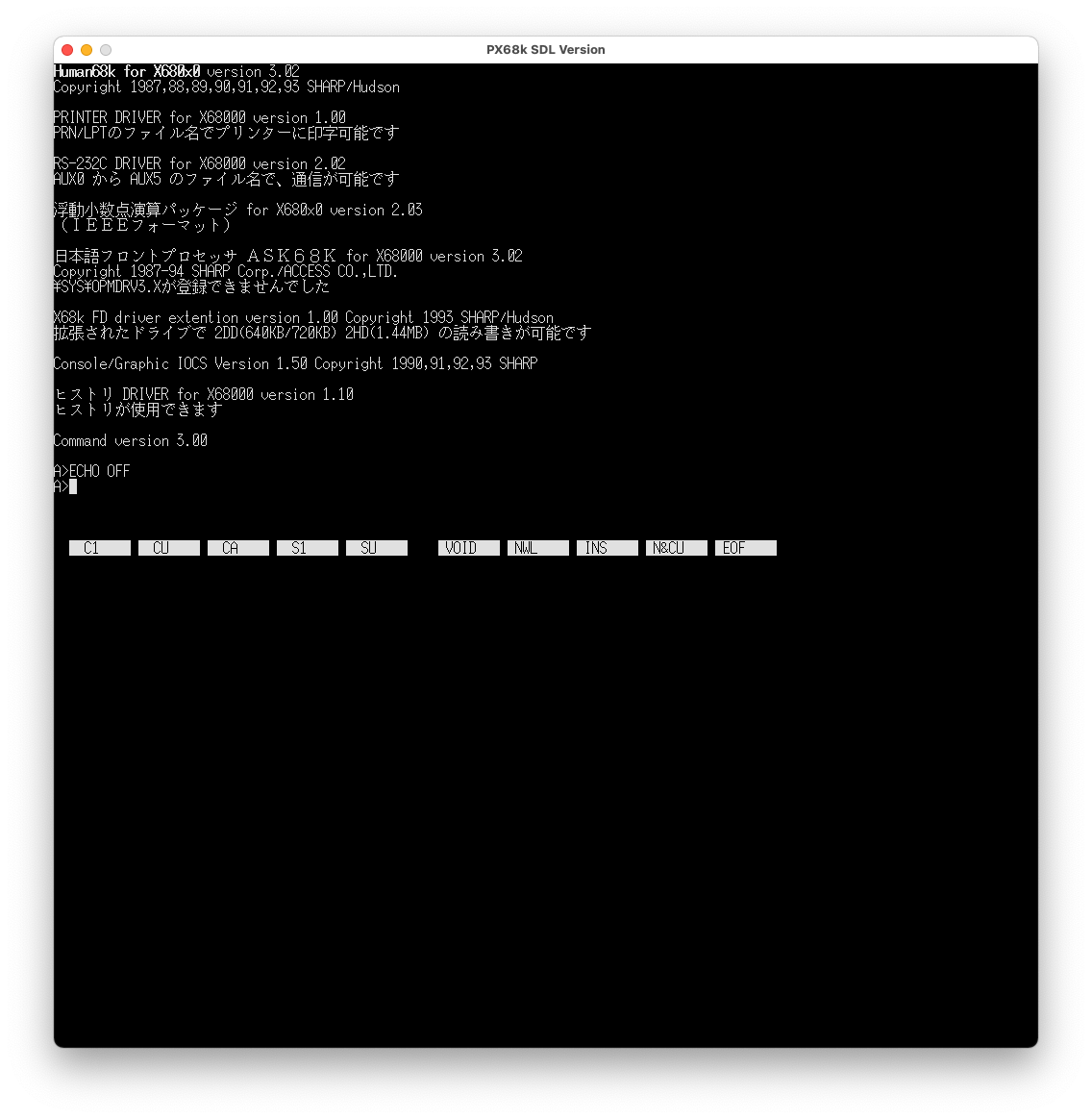This screenshot has width=1092, height=1119.
Task: Minimize the PX68k window with the yellow button
Action: pos(87,50)
